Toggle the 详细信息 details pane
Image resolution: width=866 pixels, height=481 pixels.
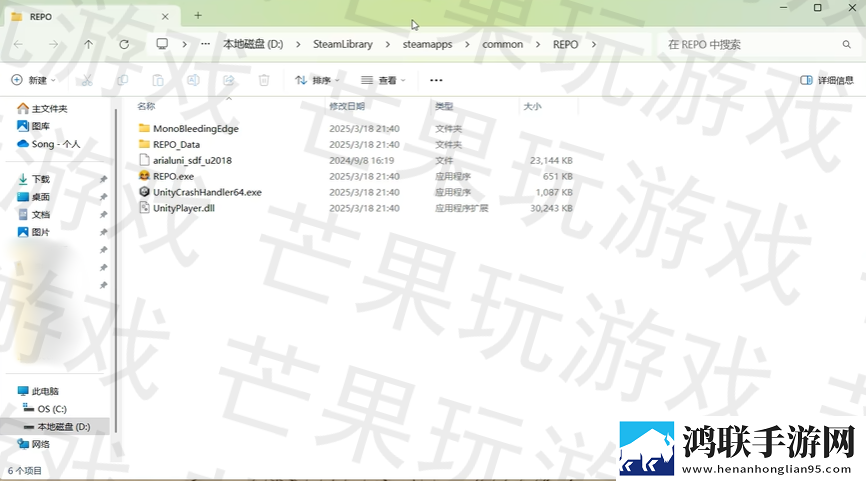point(827,80)
